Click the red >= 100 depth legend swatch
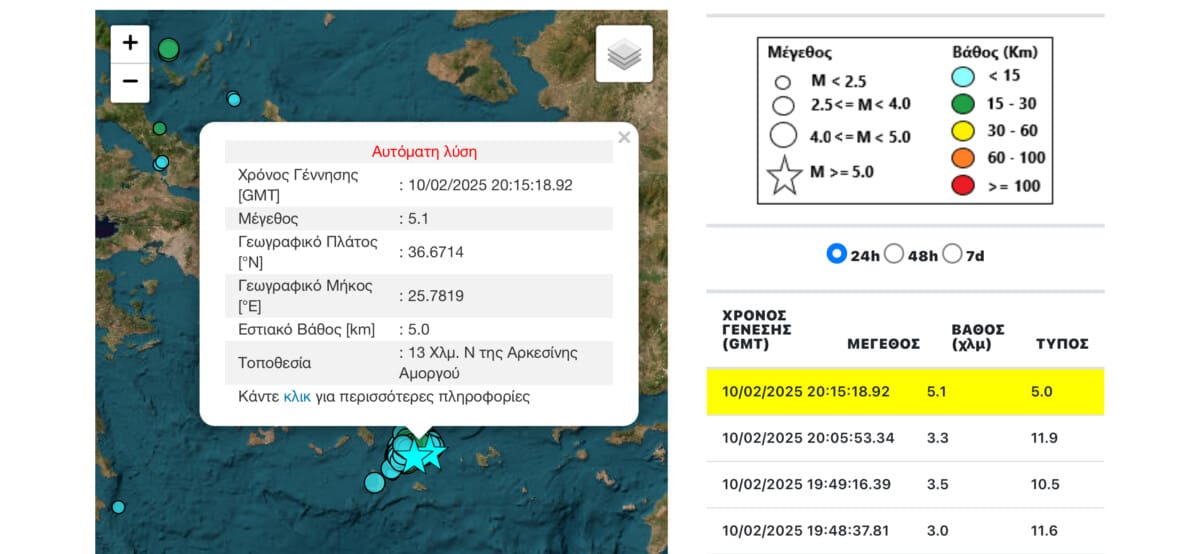Image resolution: width=1200 pixels, height=554 pixels. pyautogui.click(x=963, y=186)
